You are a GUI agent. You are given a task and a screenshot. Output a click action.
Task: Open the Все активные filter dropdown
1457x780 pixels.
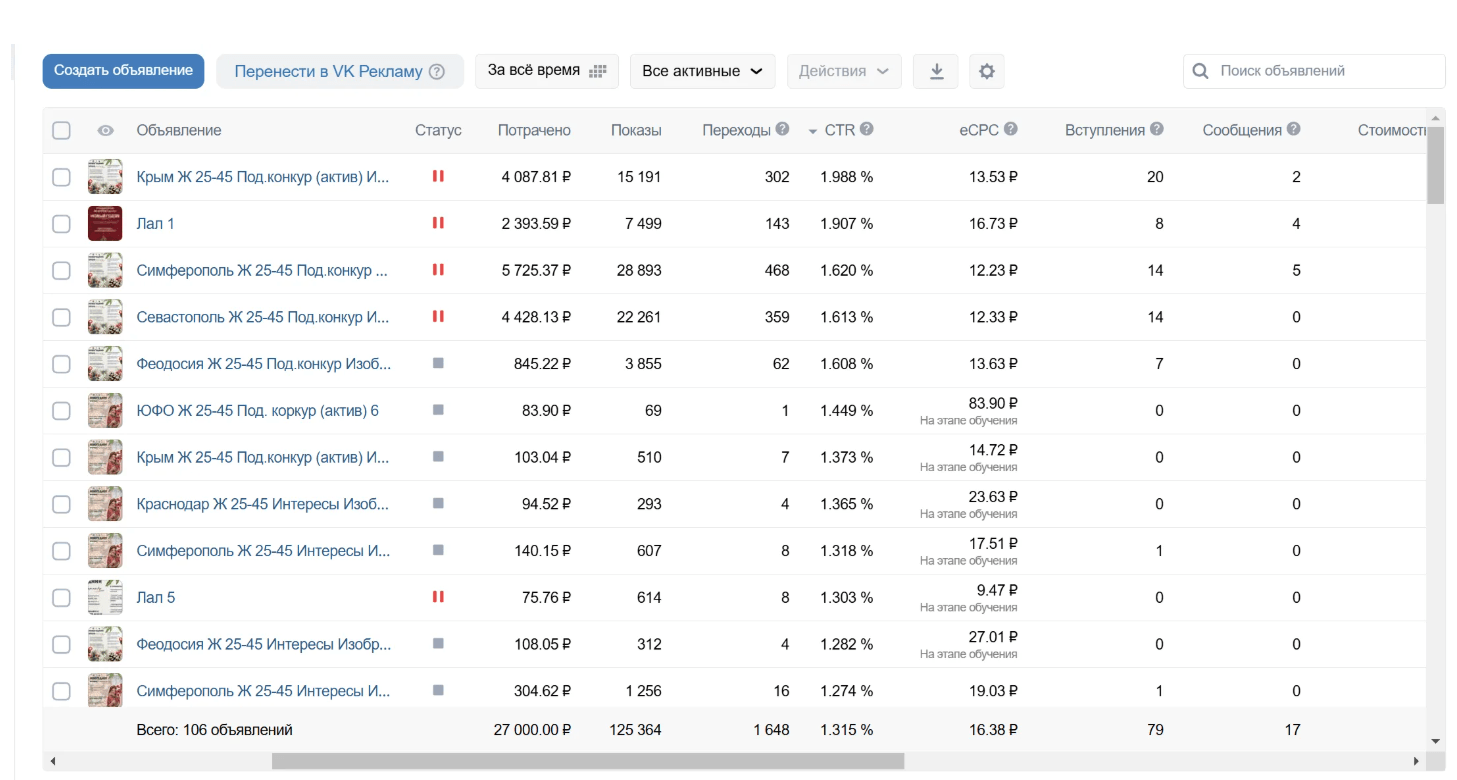coord(703,71)
